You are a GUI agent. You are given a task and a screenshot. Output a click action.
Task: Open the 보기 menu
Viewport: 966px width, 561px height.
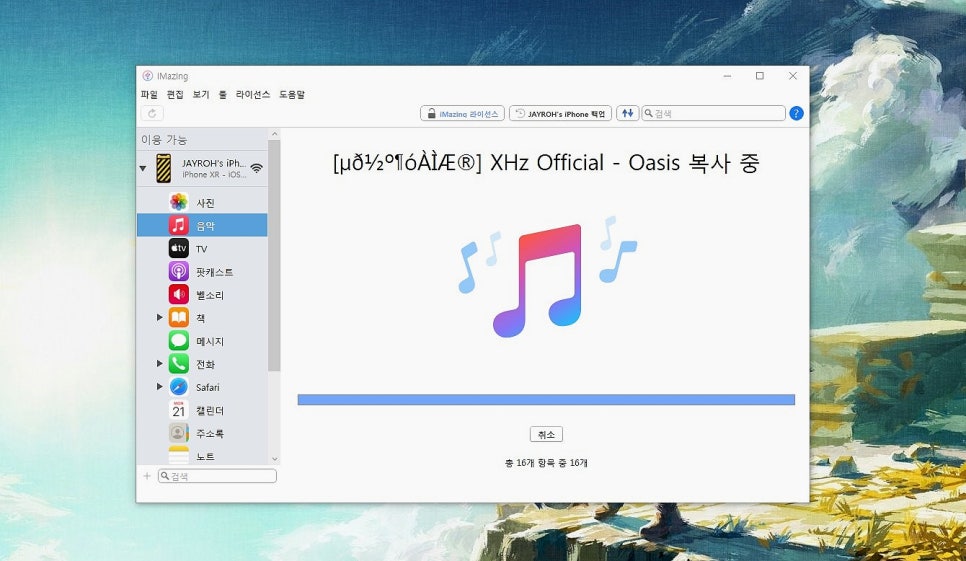(x=201, y=94)
